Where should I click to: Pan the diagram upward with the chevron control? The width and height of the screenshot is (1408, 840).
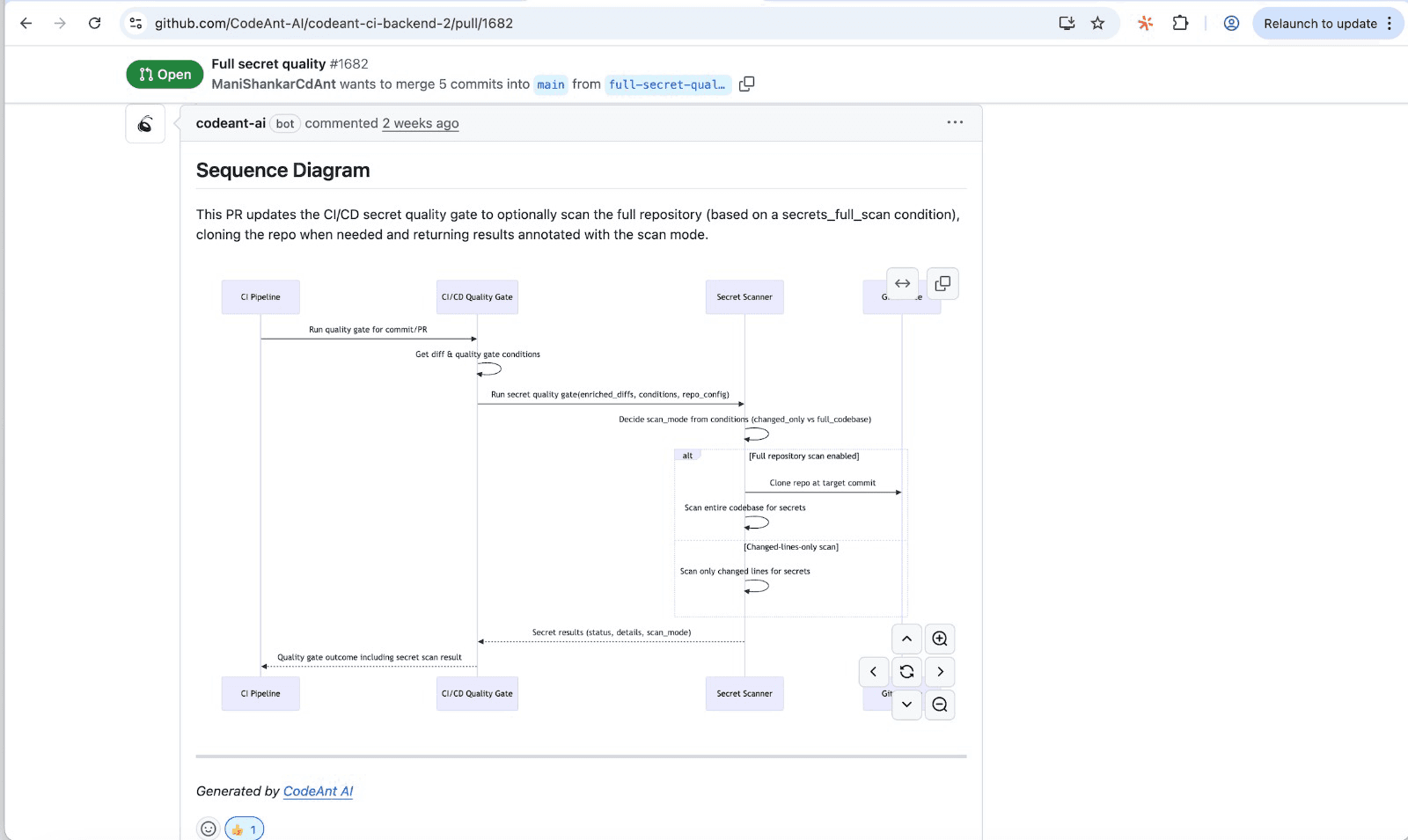pos(906,639)
